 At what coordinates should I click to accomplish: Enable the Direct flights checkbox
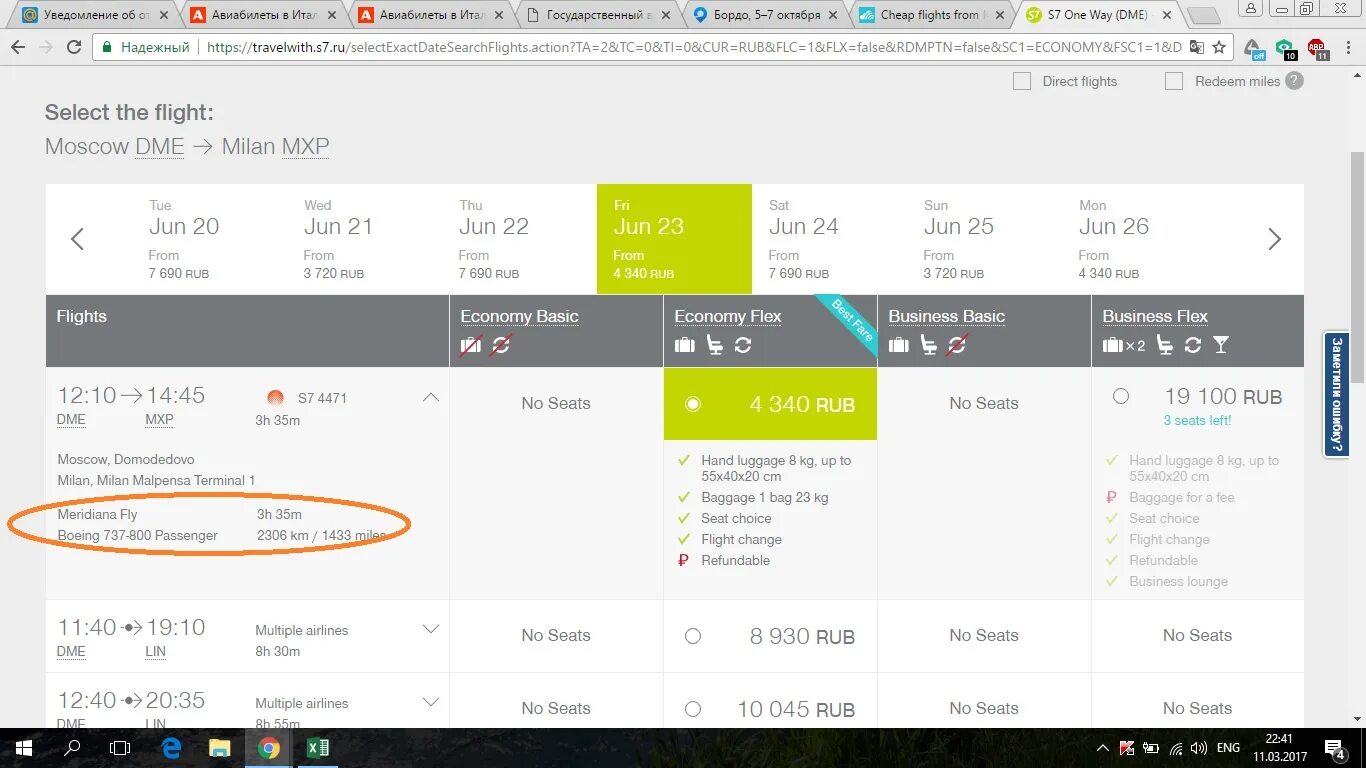1022,81
